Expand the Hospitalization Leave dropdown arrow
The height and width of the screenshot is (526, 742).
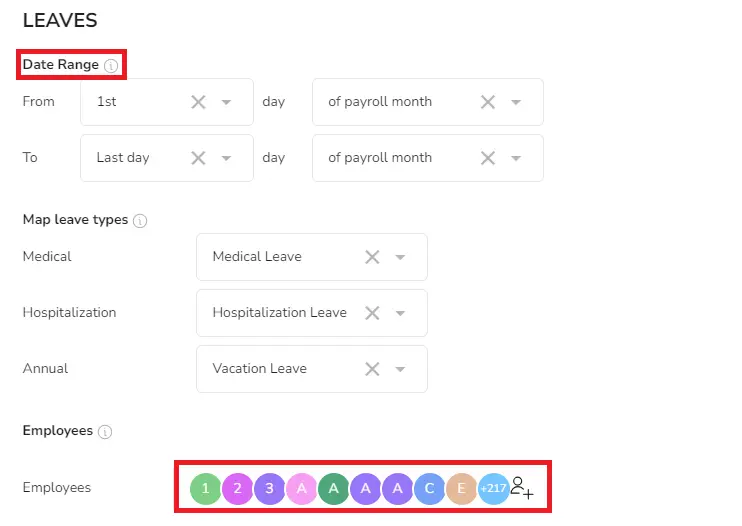click(x=400, y=313)
